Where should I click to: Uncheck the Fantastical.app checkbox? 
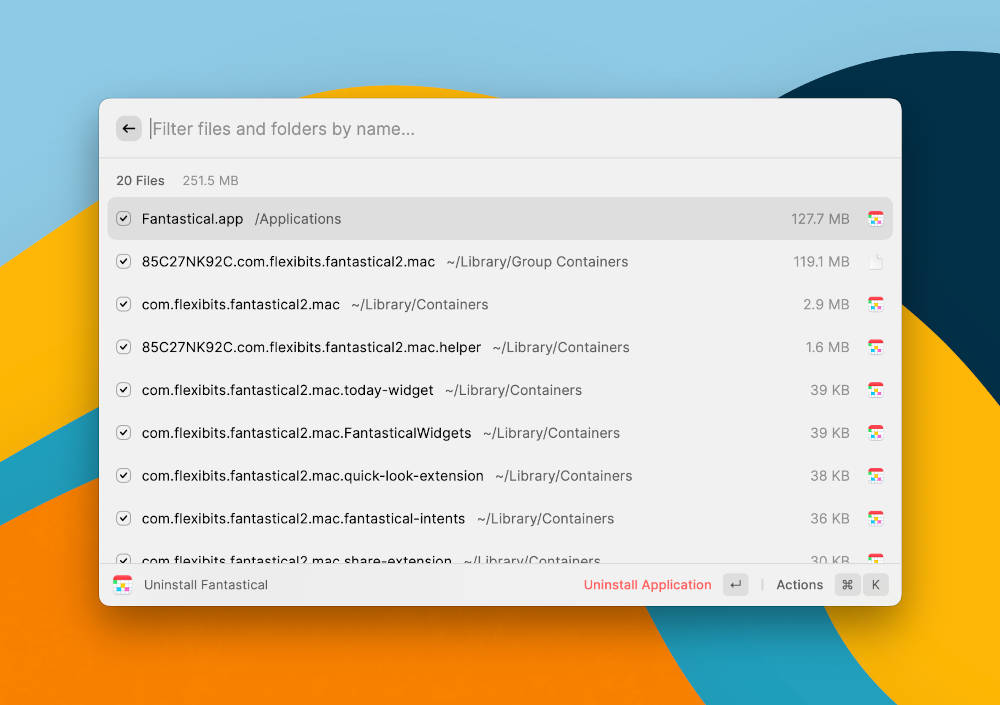pos(124,219)
